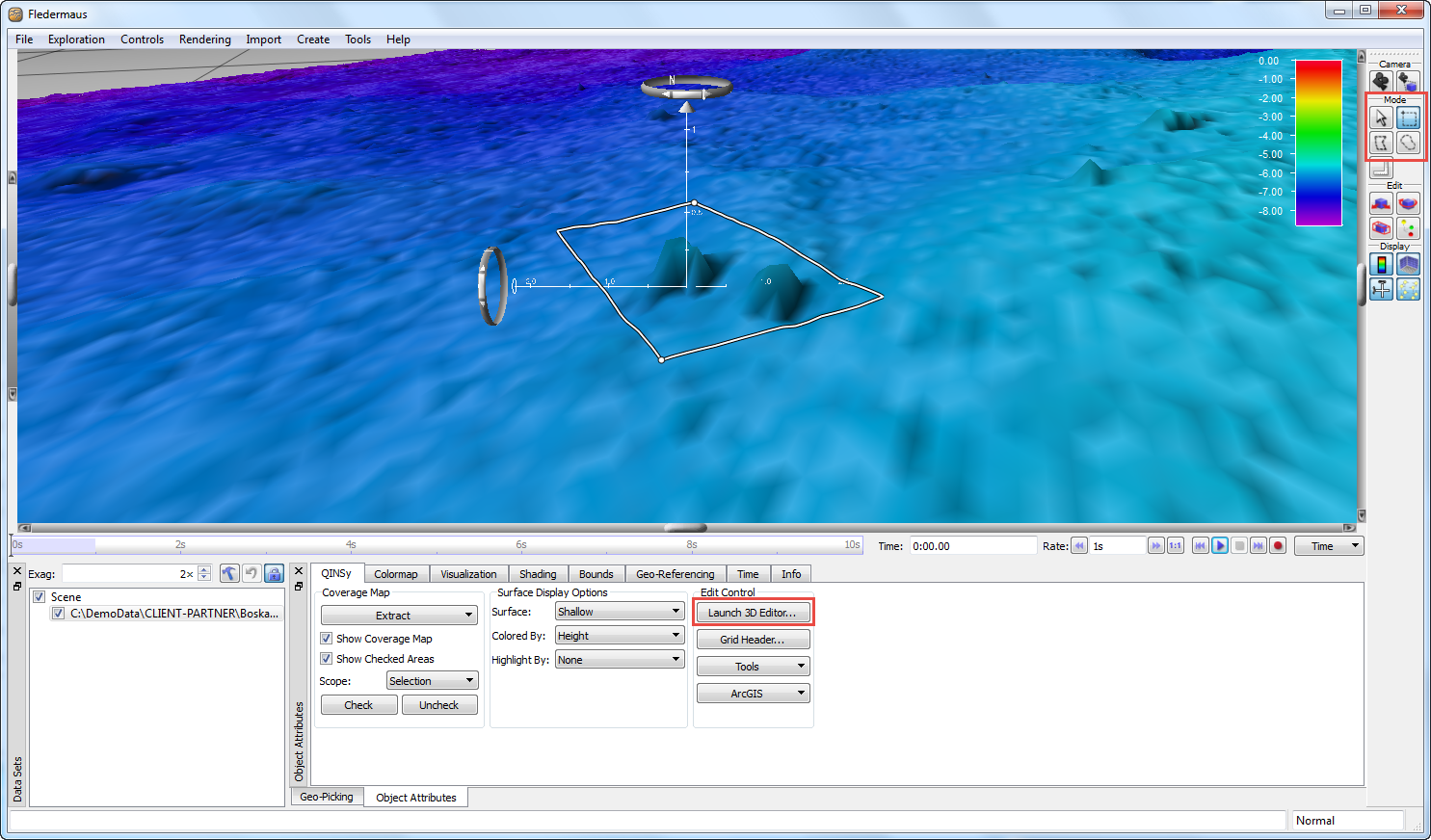This screenshot has width=1431, height=840.
Task: Switch to the Colormap tab
Action: (395, 574)
